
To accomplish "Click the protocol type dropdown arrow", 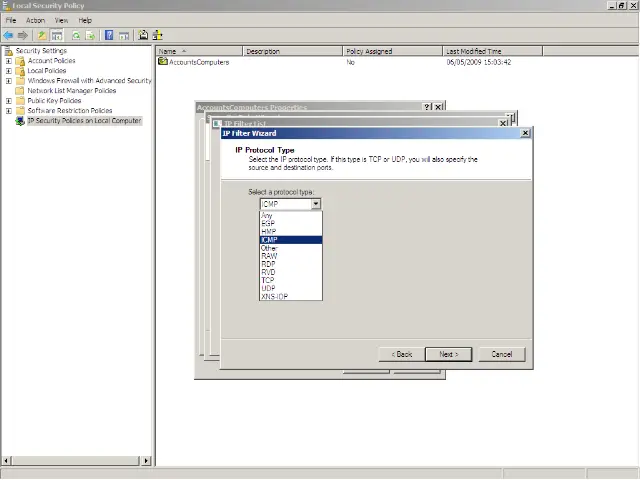I will (316, 204).
